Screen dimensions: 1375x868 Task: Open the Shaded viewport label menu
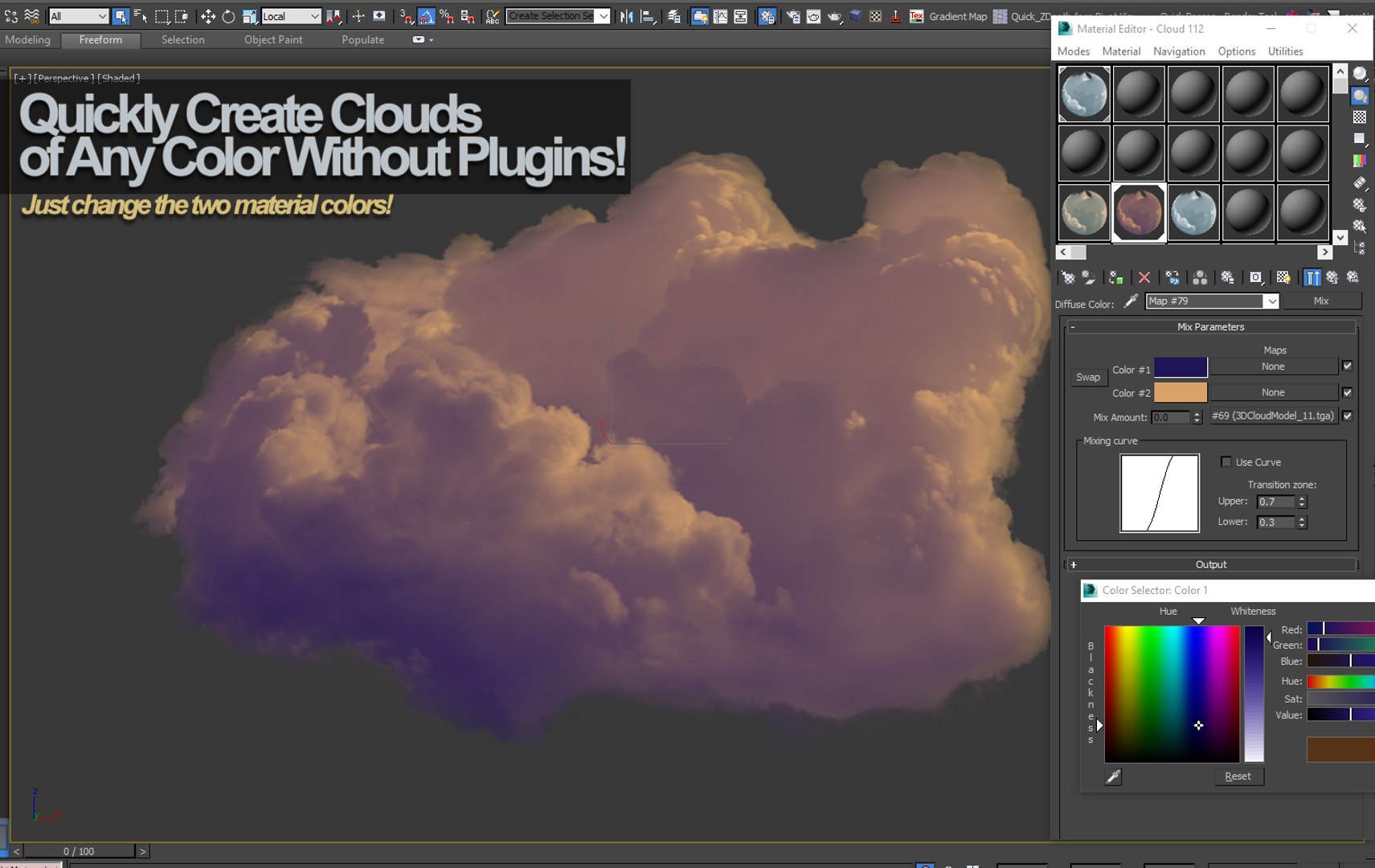[x=118, y=78]
